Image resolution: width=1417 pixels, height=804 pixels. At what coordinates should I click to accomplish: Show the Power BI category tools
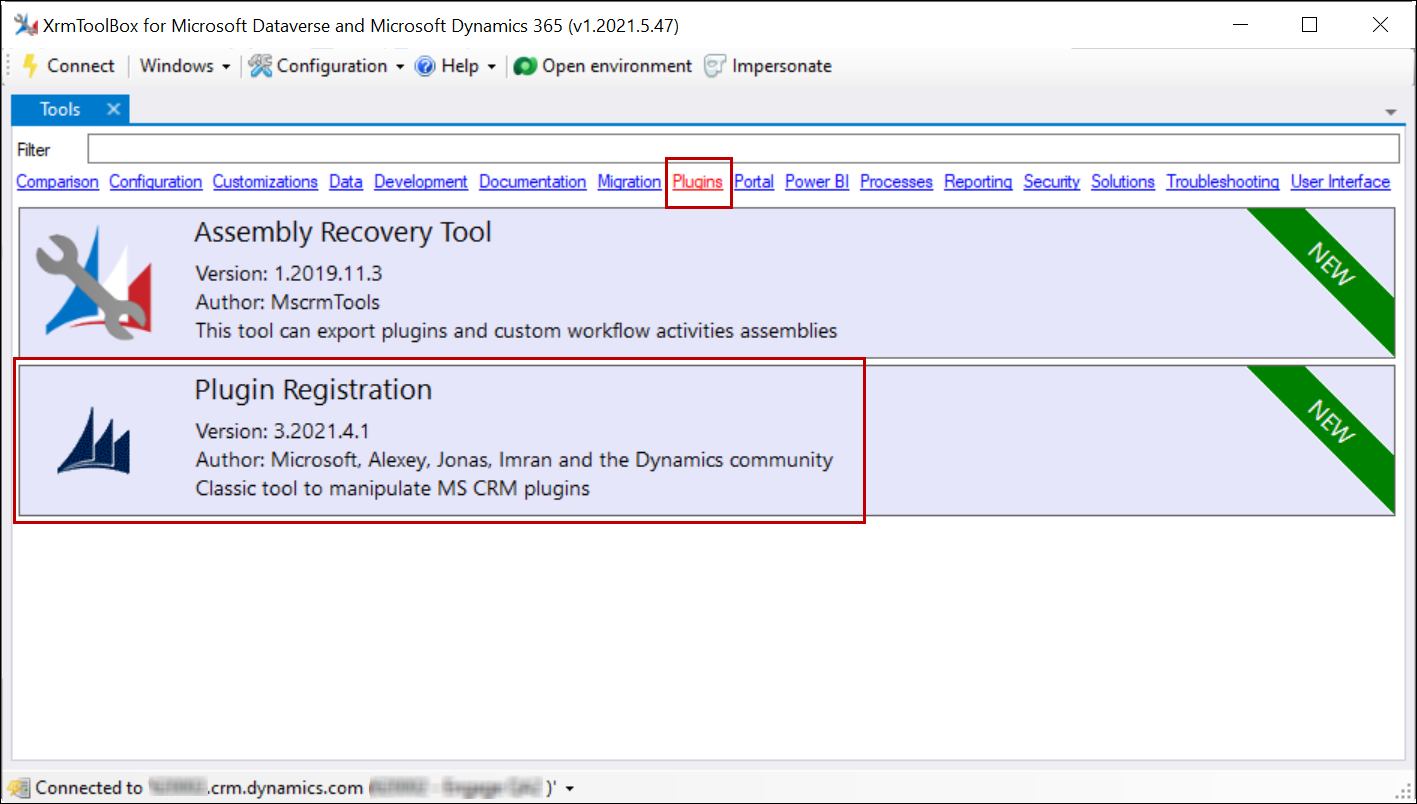click(816, 182)
